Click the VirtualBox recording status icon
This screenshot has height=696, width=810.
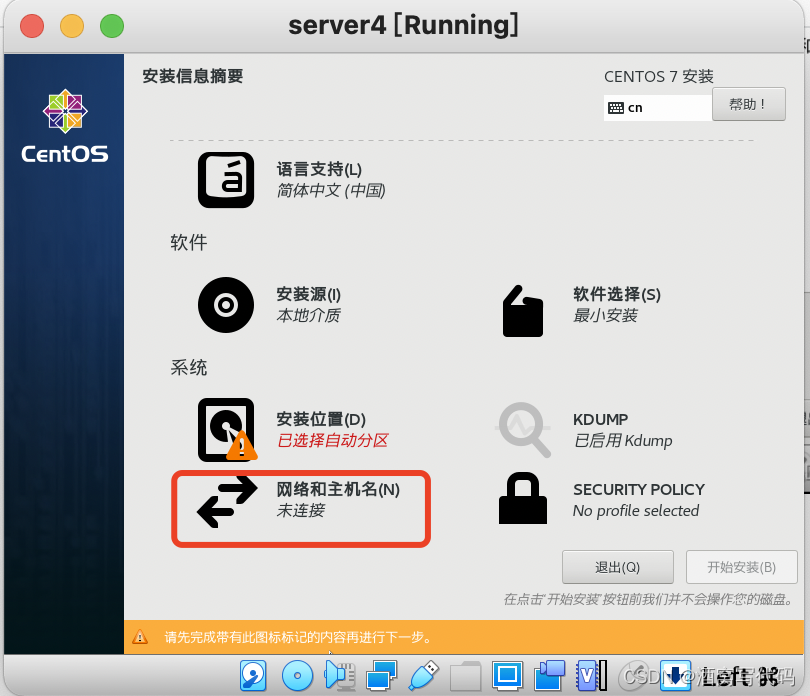click(x=549, y=675)
